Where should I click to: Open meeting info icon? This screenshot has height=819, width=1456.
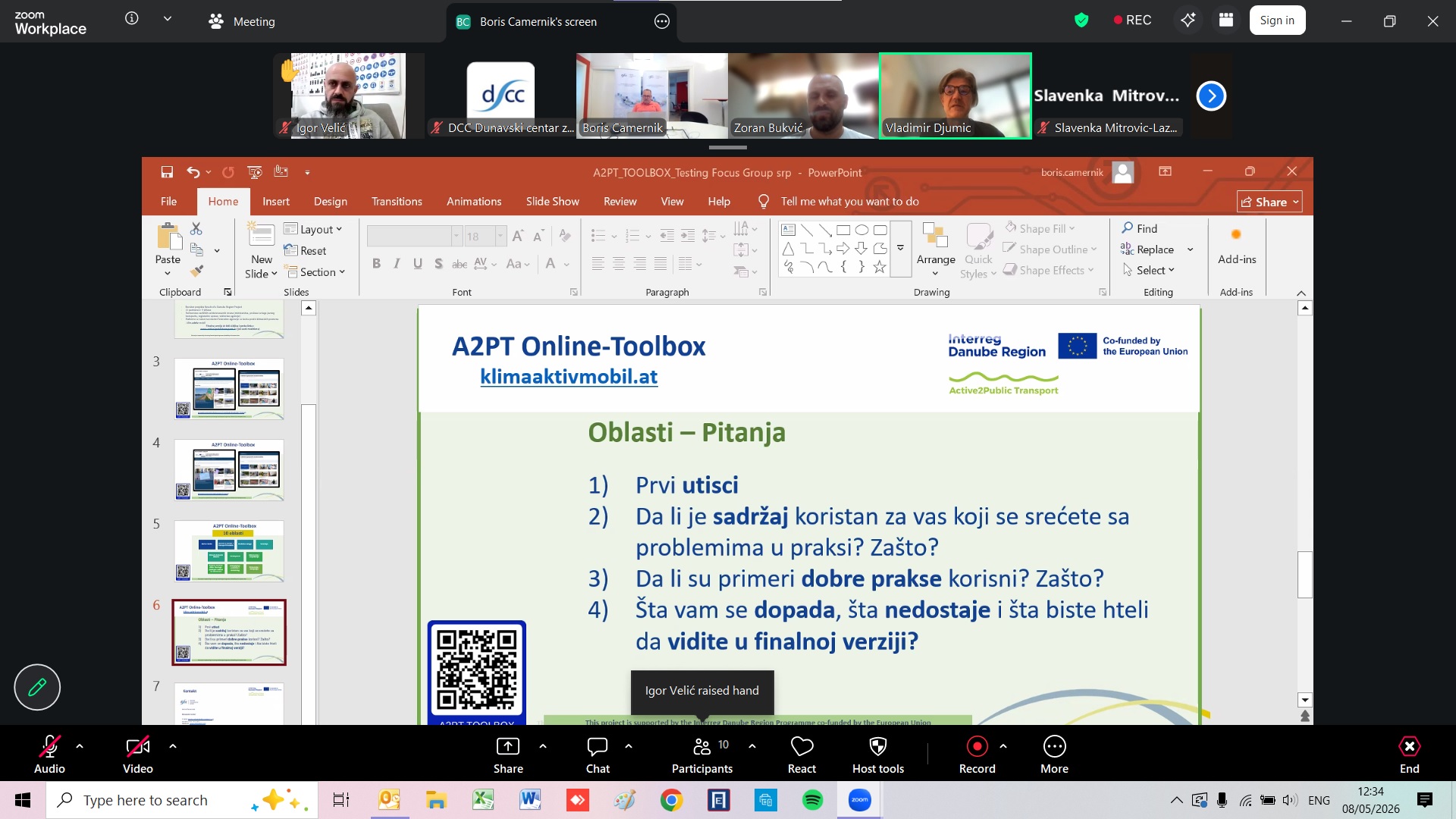132,18
